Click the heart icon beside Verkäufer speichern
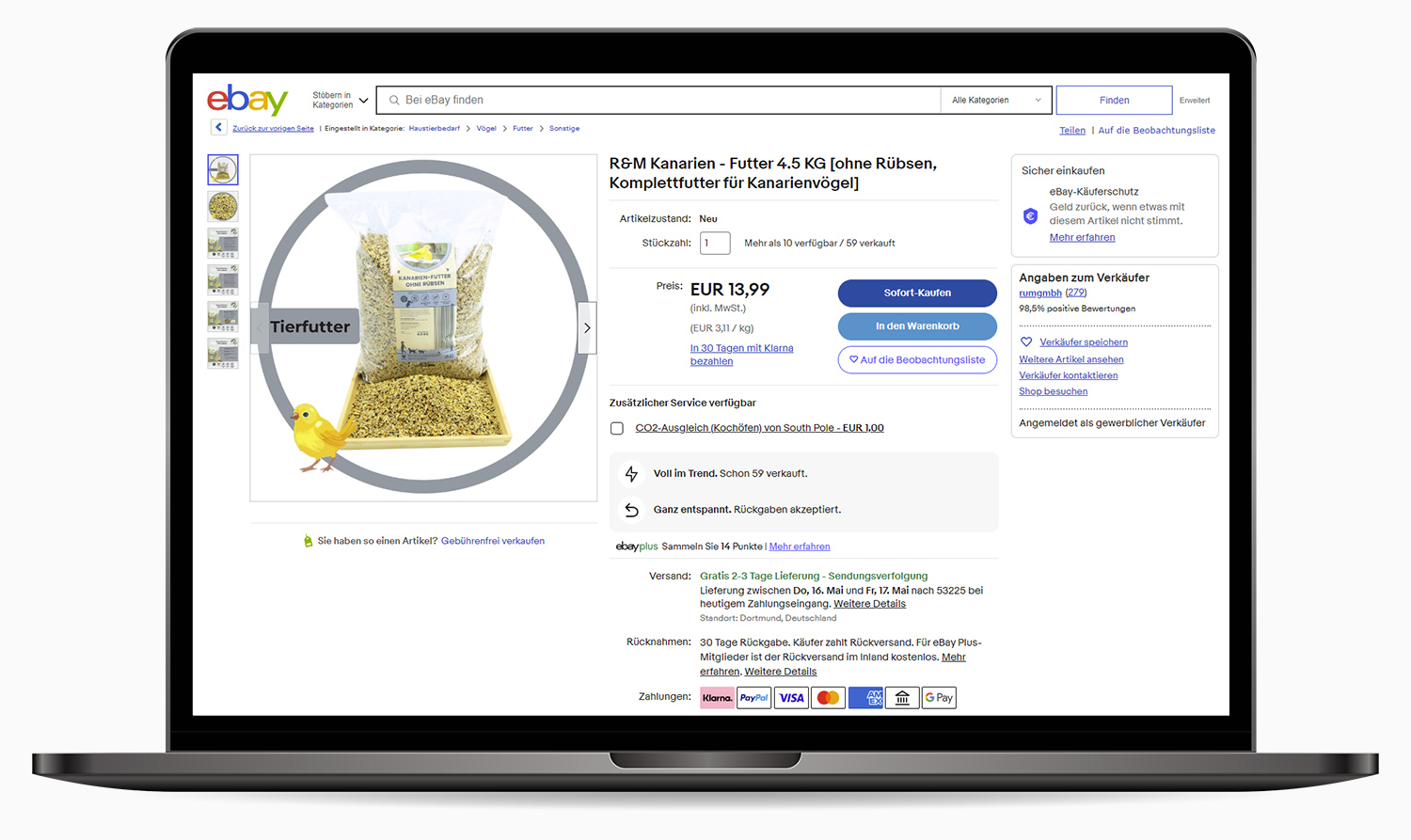This screenshot has height=840, width=1411. pyautogui.click(x=1026, y=341)
